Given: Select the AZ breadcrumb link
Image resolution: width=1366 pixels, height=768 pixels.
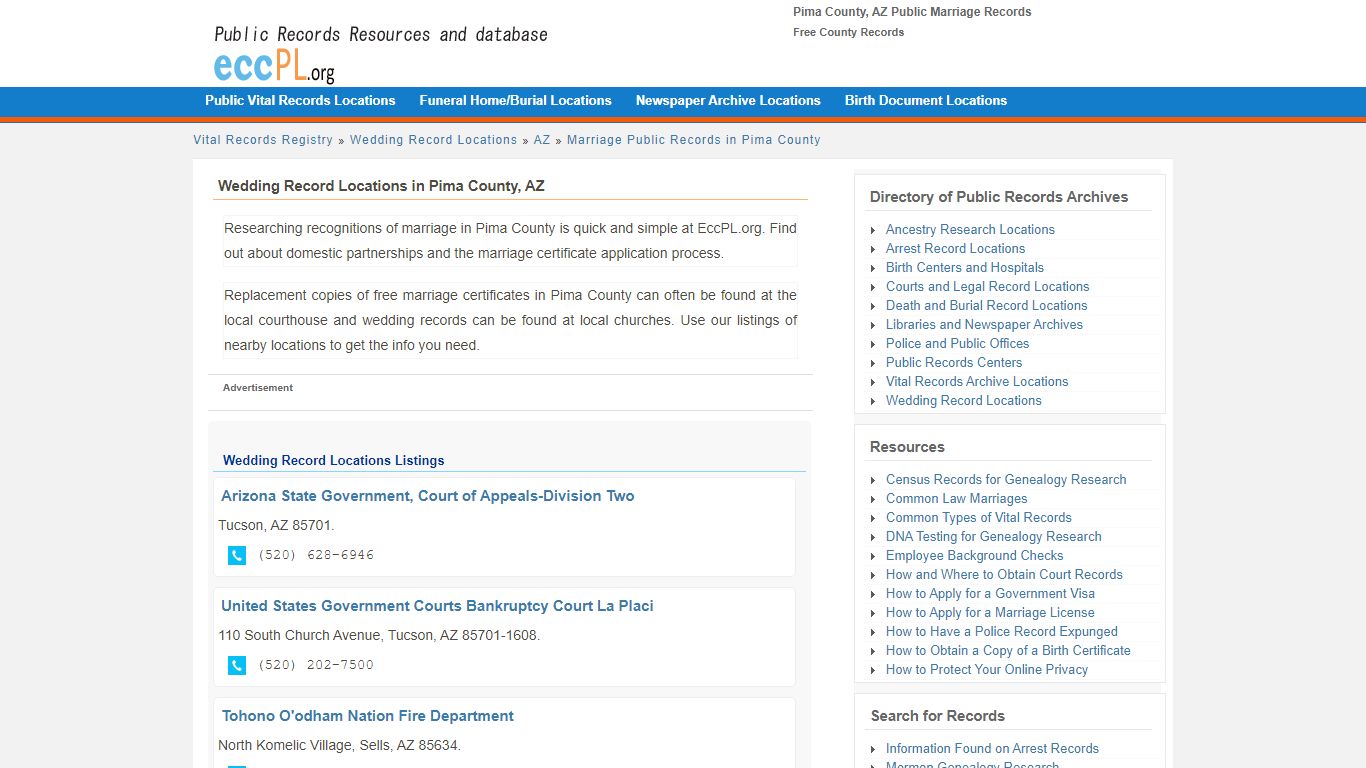Looking at the screenshot, I should click(542, 140).
